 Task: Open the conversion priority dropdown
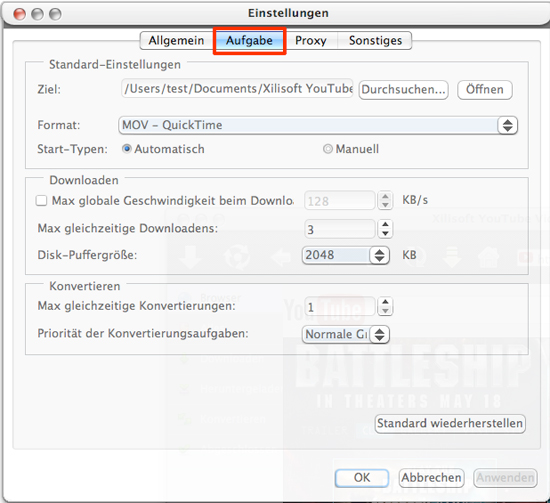pyautogui.click(x=346, y=334)
